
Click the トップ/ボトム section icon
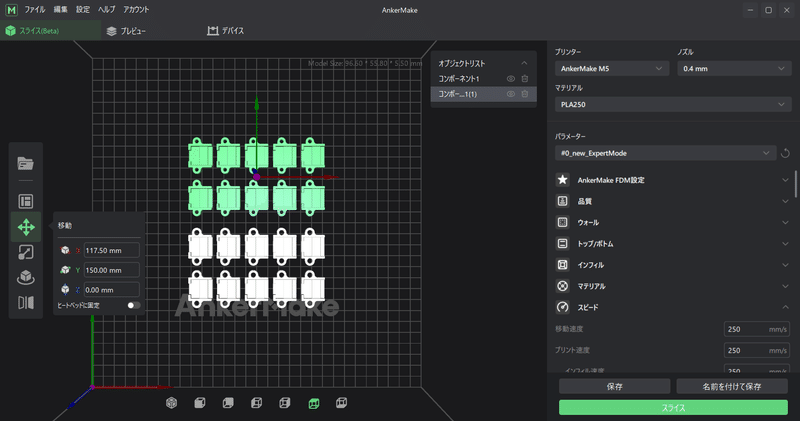[562, 243]
